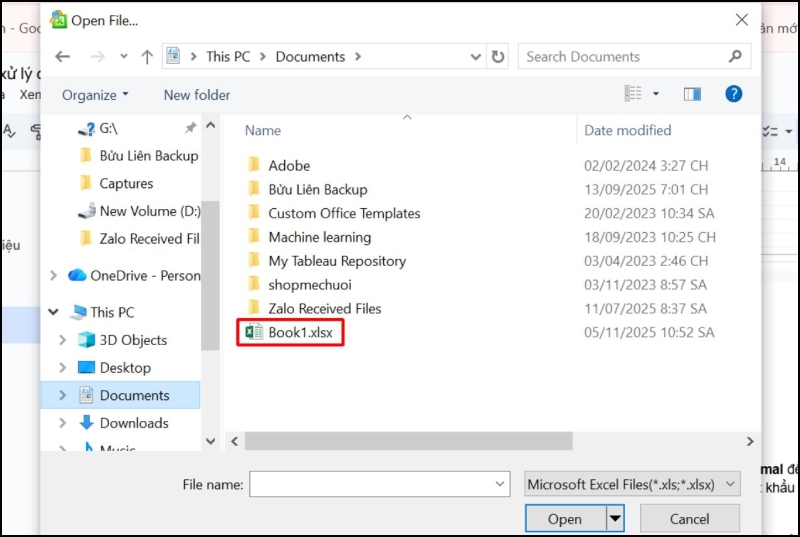Select Desktop in the tree
Image resolution: width=800 pixels, height=537 pixels.
[x=114, y=368]
